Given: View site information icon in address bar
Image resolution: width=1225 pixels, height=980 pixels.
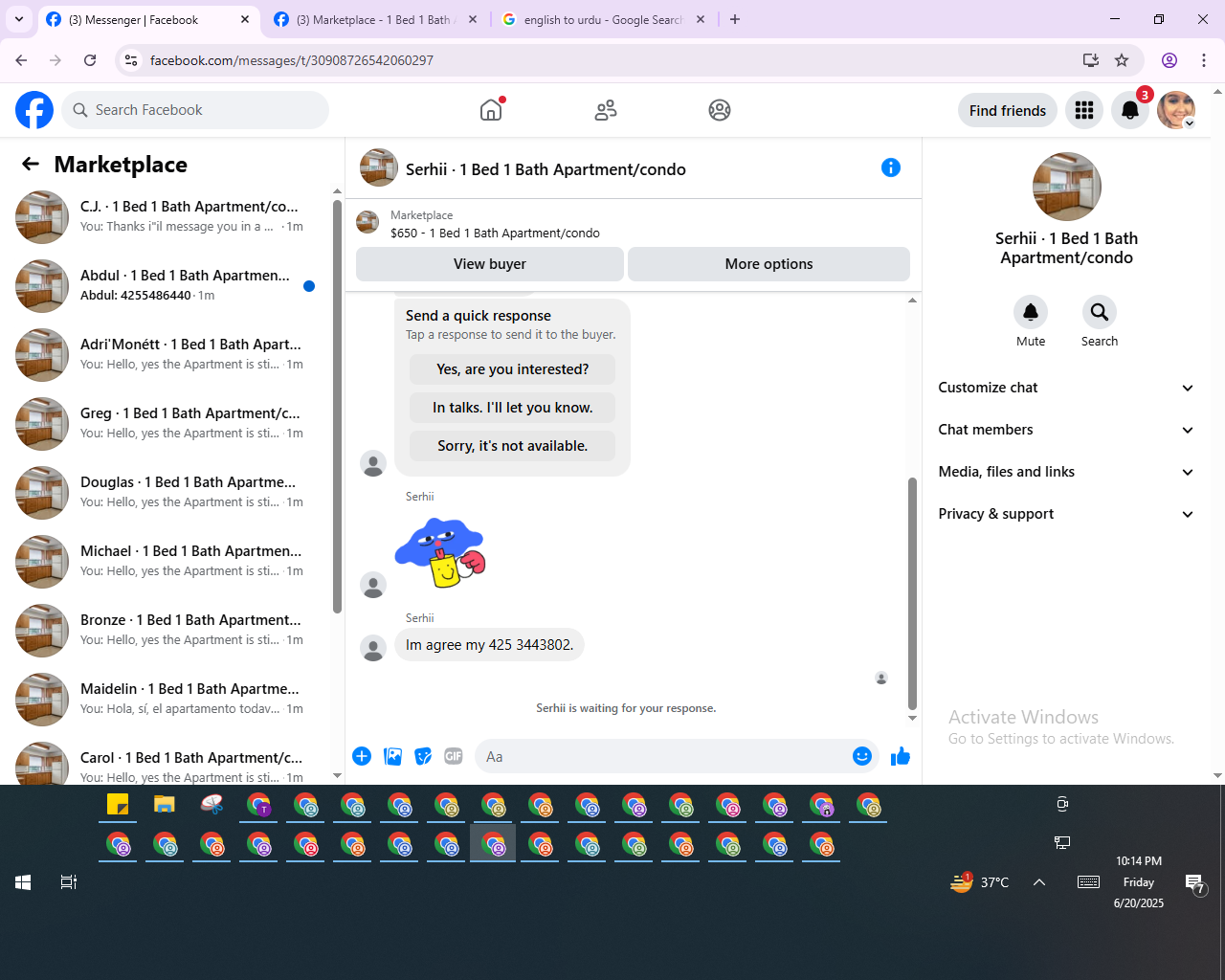Looking at the screenshot, I should coord(131,60).
